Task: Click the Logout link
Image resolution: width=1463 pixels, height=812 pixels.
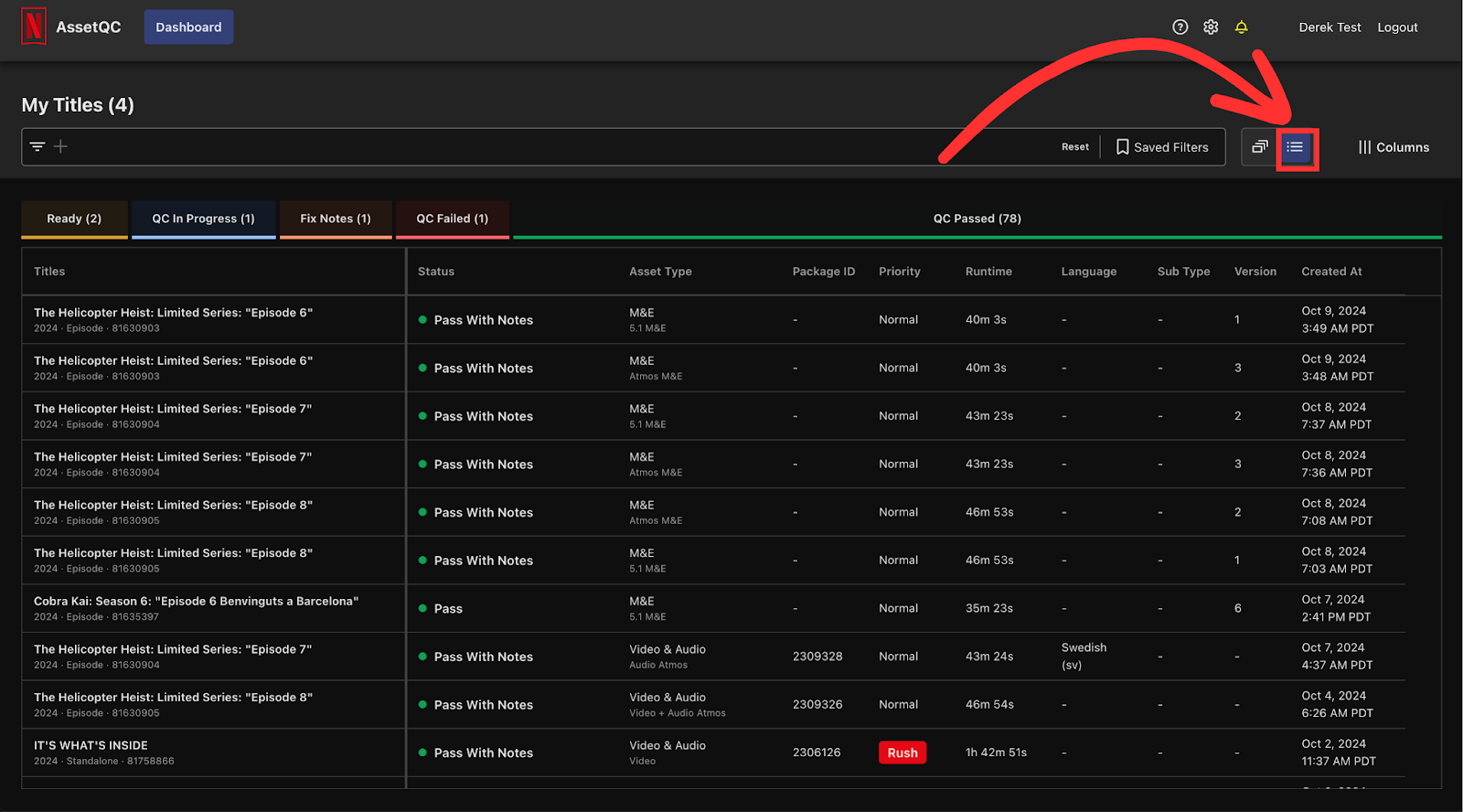Action: point(1397,27)
